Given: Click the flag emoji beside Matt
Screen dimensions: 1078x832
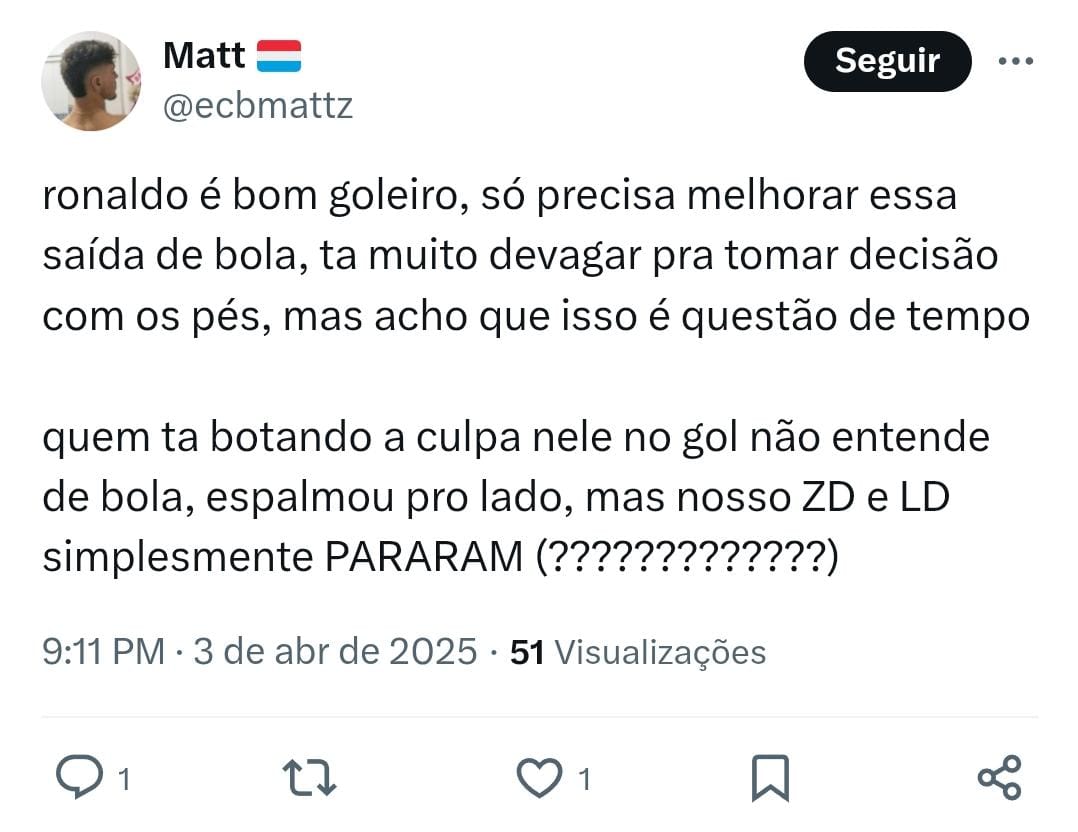Looking at the screenshot, I should 279,55.
